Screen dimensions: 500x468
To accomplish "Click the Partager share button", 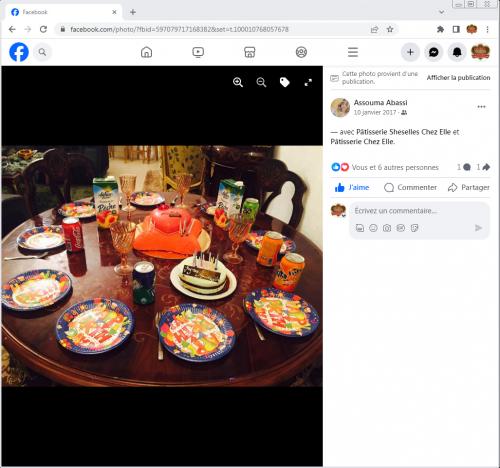I will [x=469, y=188].
